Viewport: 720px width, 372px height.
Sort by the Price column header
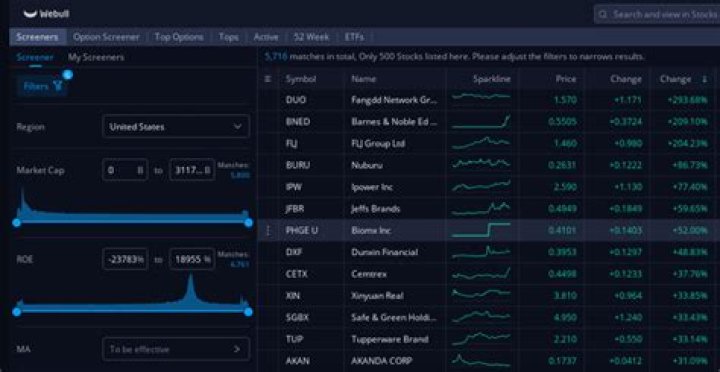(x=566, y=79)
